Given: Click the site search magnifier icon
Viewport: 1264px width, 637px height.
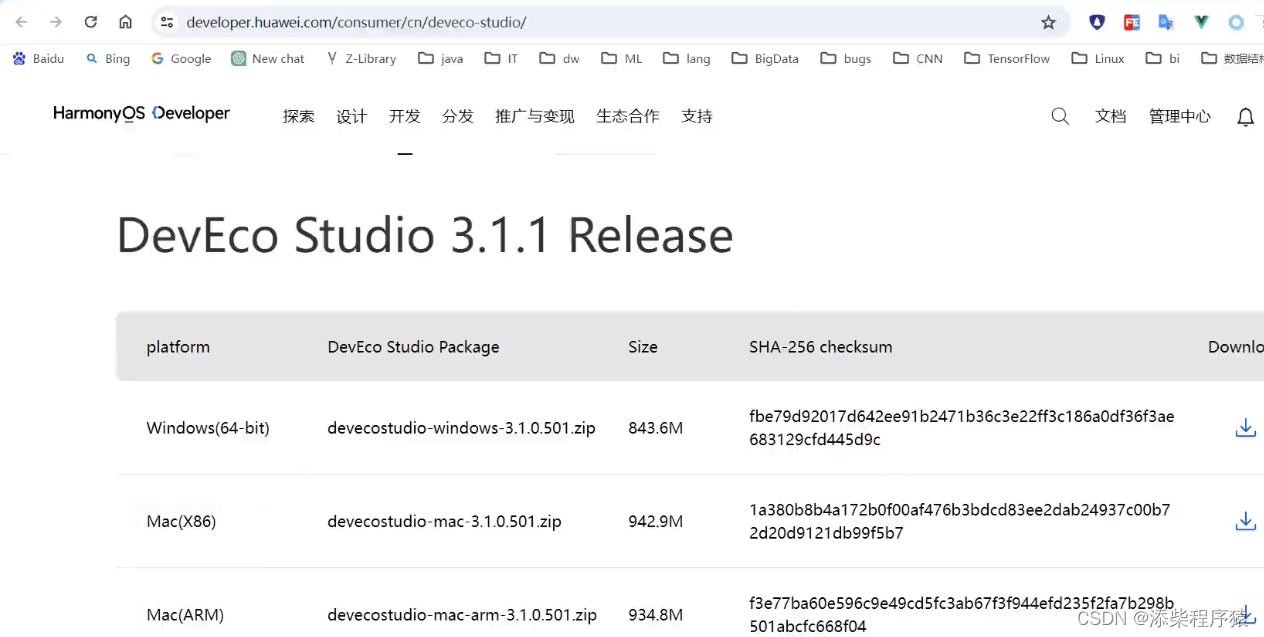Looking at the screenshot, I should pos(1060,116).
